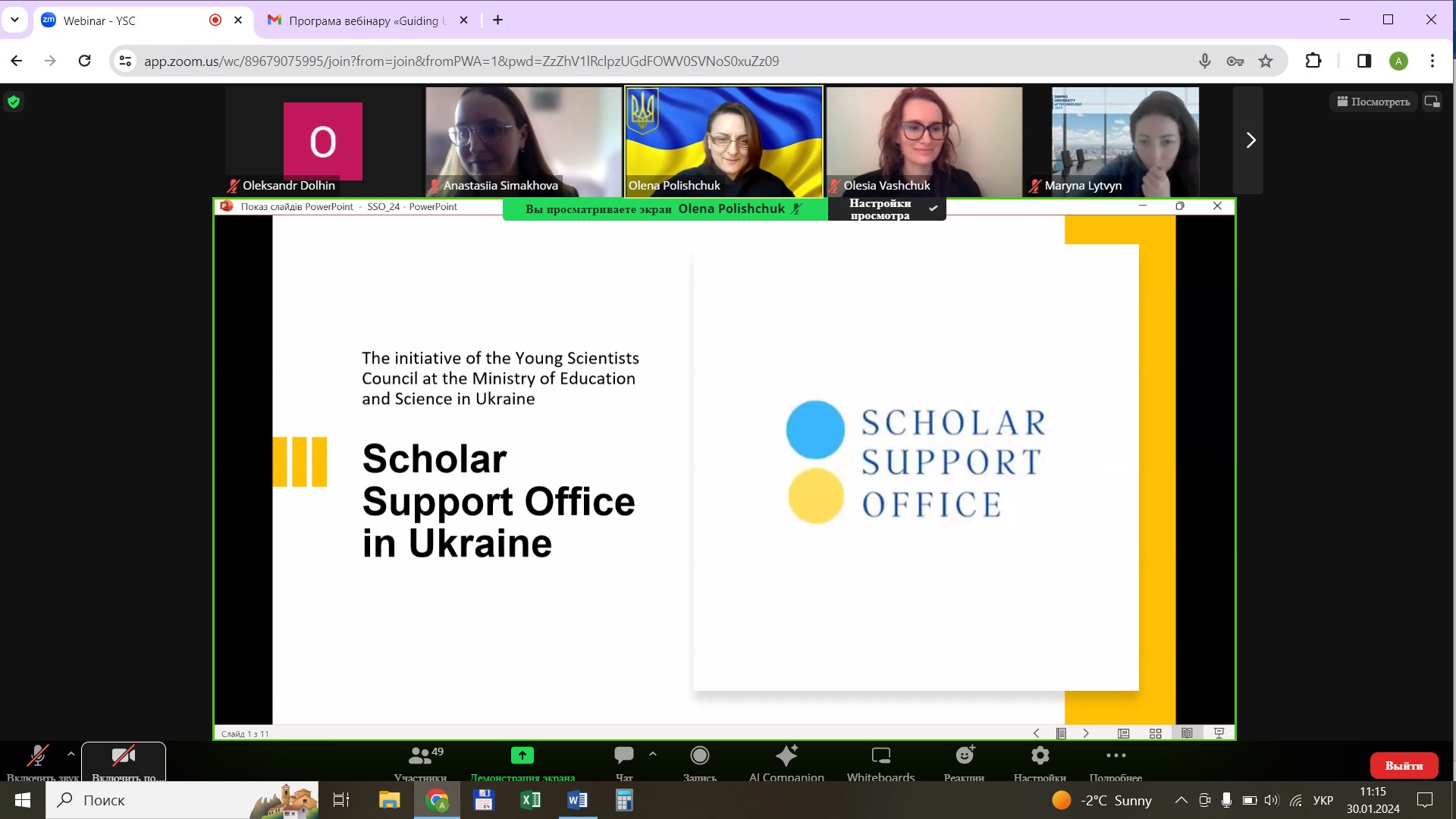
Task: Open the Chrome three-dot menu
Action: 1432,61
